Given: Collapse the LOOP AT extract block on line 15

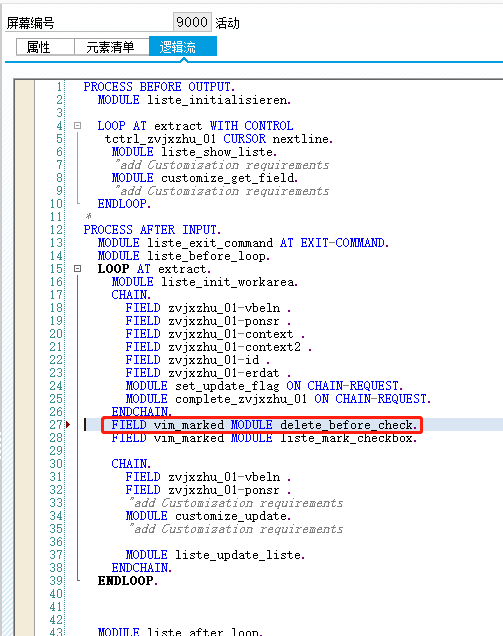Looking at the screenshot, I should click(77, 269).
